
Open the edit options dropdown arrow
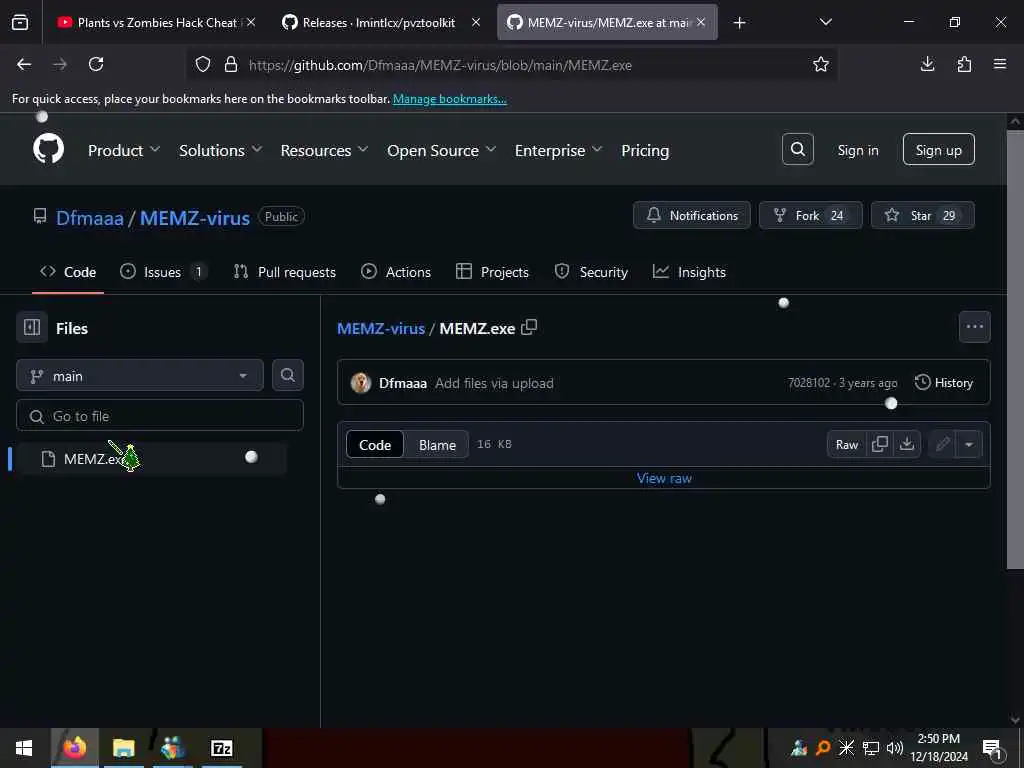pos(969,444)
